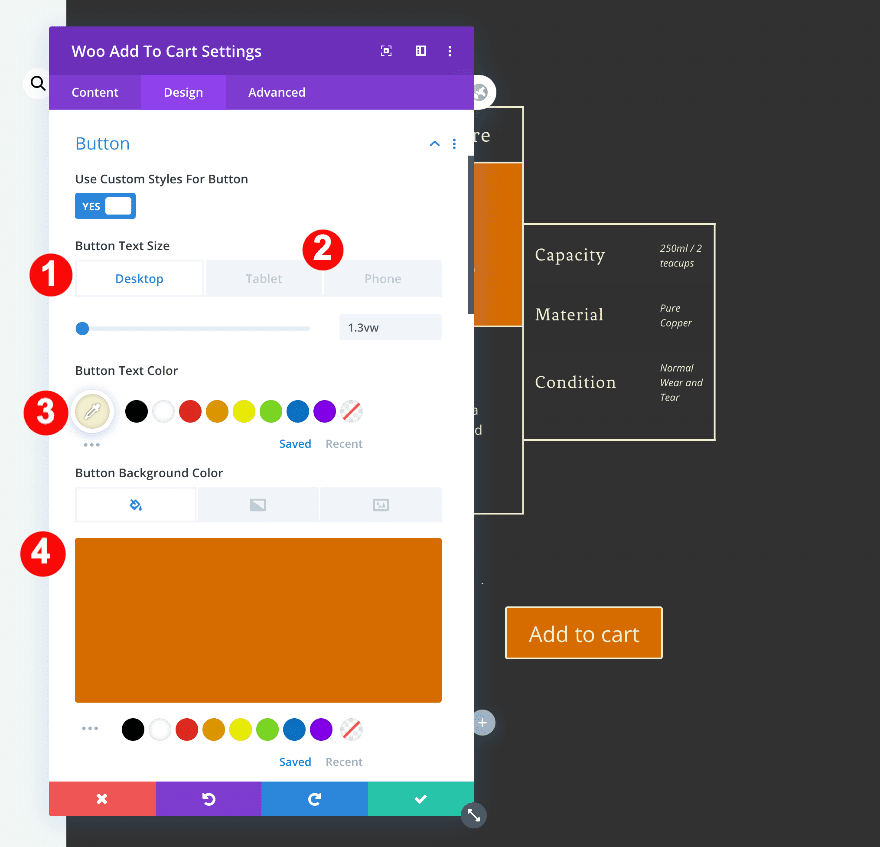
Task: Click the modal resize handle arrow icon
Action: [x=474, y=816]
